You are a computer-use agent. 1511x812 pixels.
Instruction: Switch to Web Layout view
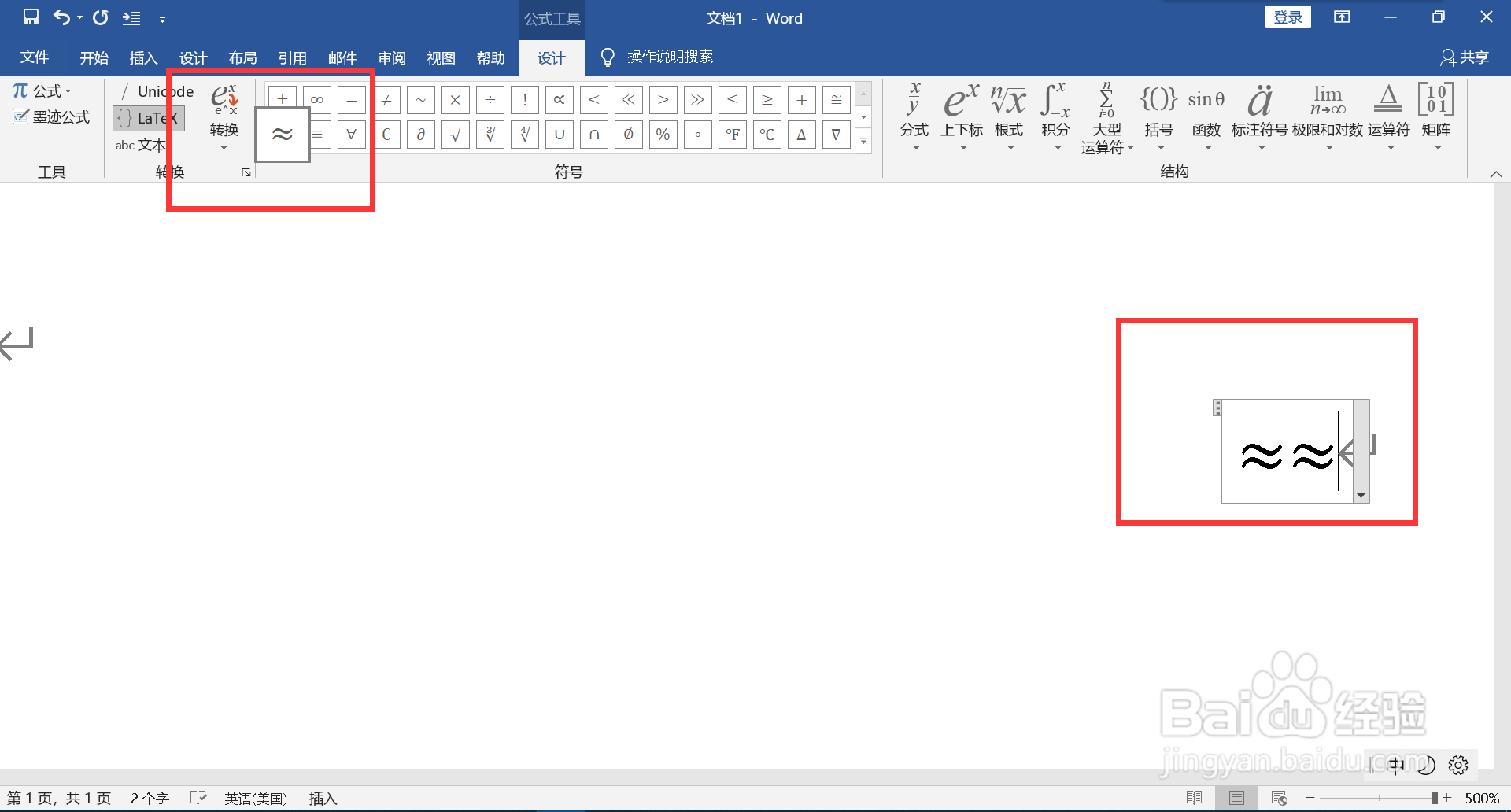(1280, 798)
